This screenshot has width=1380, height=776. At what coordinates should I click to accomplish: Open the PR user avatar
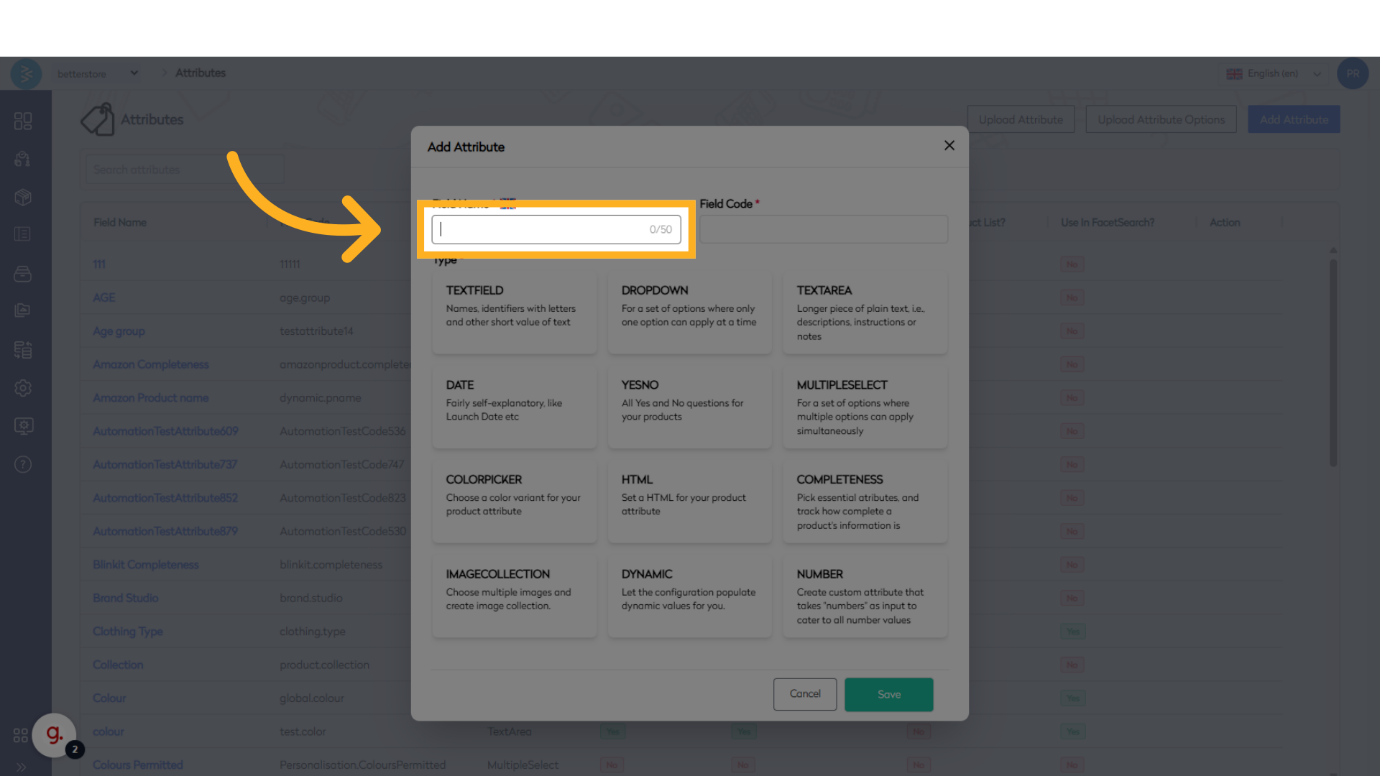[x=1352, y=73]
